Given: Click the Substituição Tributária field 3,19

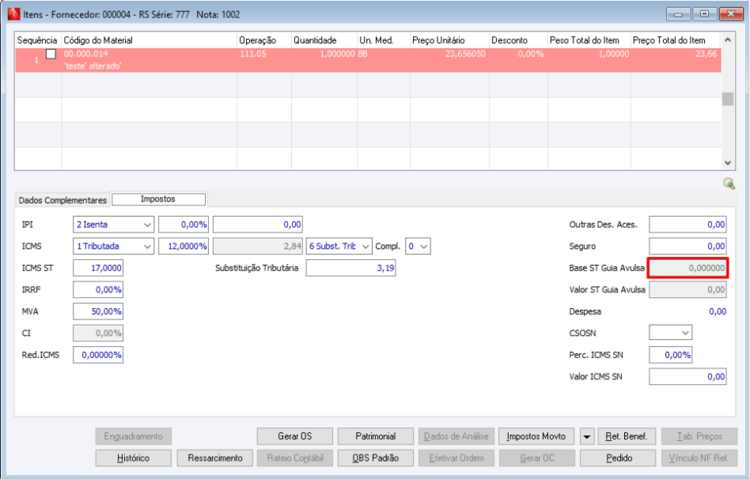Looking at the screenshot, I should coord(351,268).
